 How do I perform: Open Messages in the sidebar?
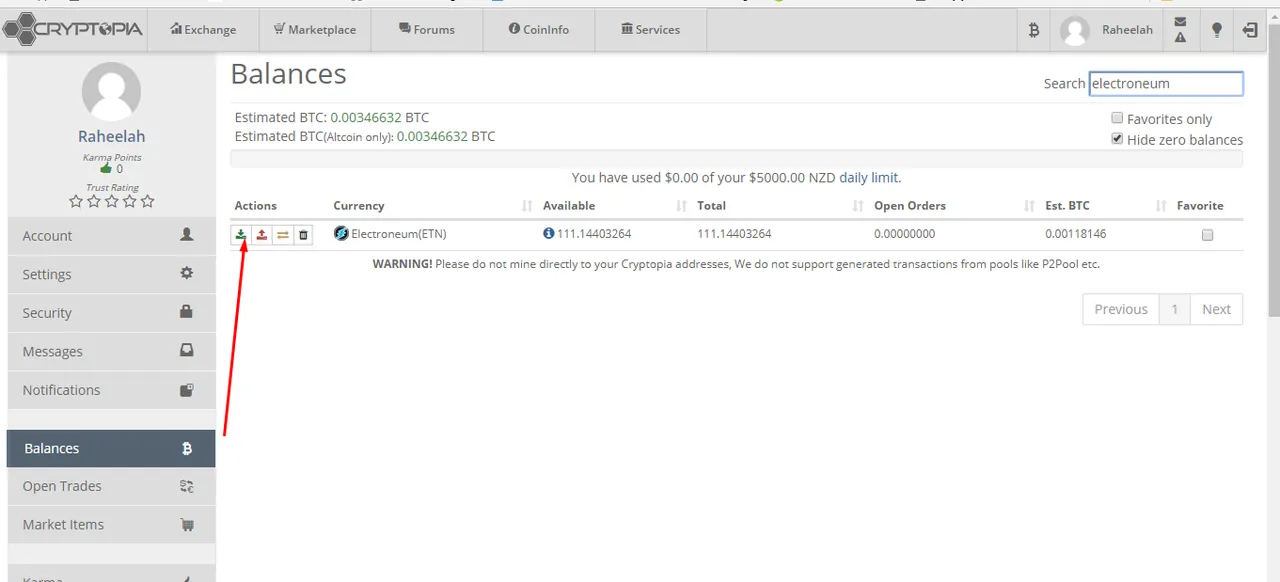(x=111, y=352)
